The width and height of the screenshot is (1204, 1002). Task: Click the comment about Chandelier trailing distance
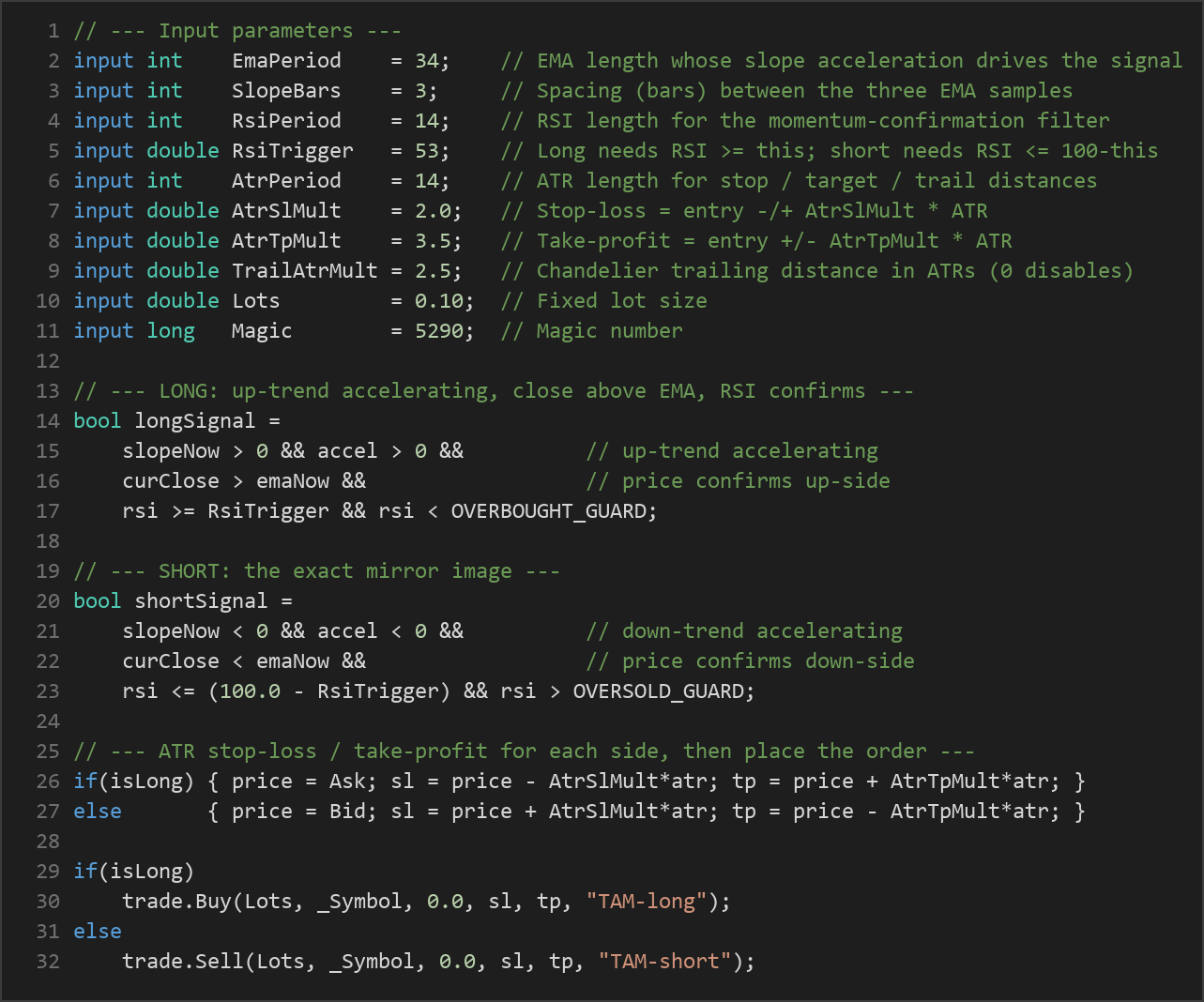click(x=817, y=271)
